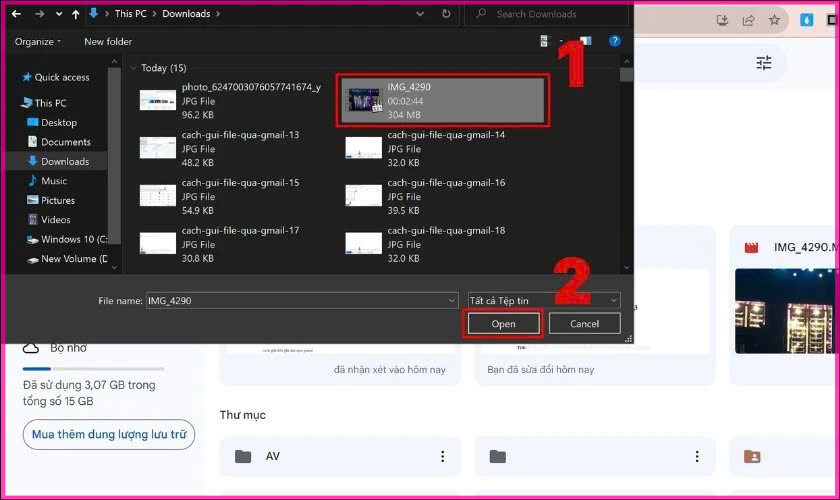This screenshot has width=840, height=500.
Task: Click Bộ nhớ storage cloud icon
Action: pos(31,348)
